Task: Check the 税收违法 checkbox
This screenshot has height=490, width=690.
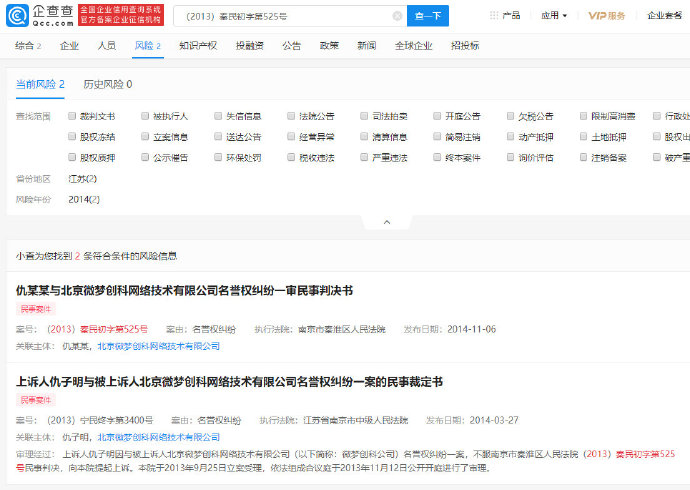Action: 291,157
